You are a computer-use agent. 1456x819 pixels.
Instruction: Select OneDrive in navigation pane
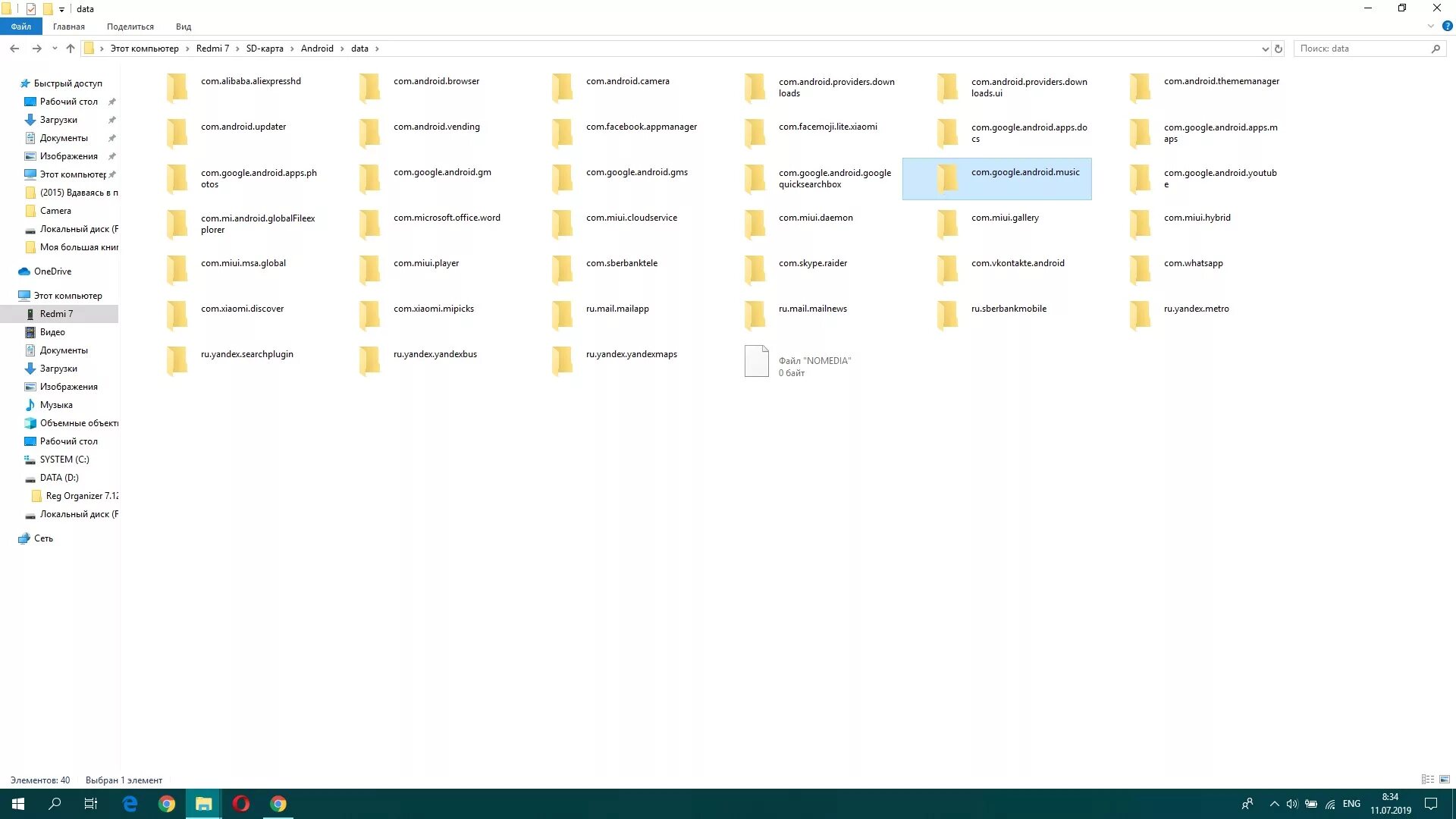click(x=52, y=271)
